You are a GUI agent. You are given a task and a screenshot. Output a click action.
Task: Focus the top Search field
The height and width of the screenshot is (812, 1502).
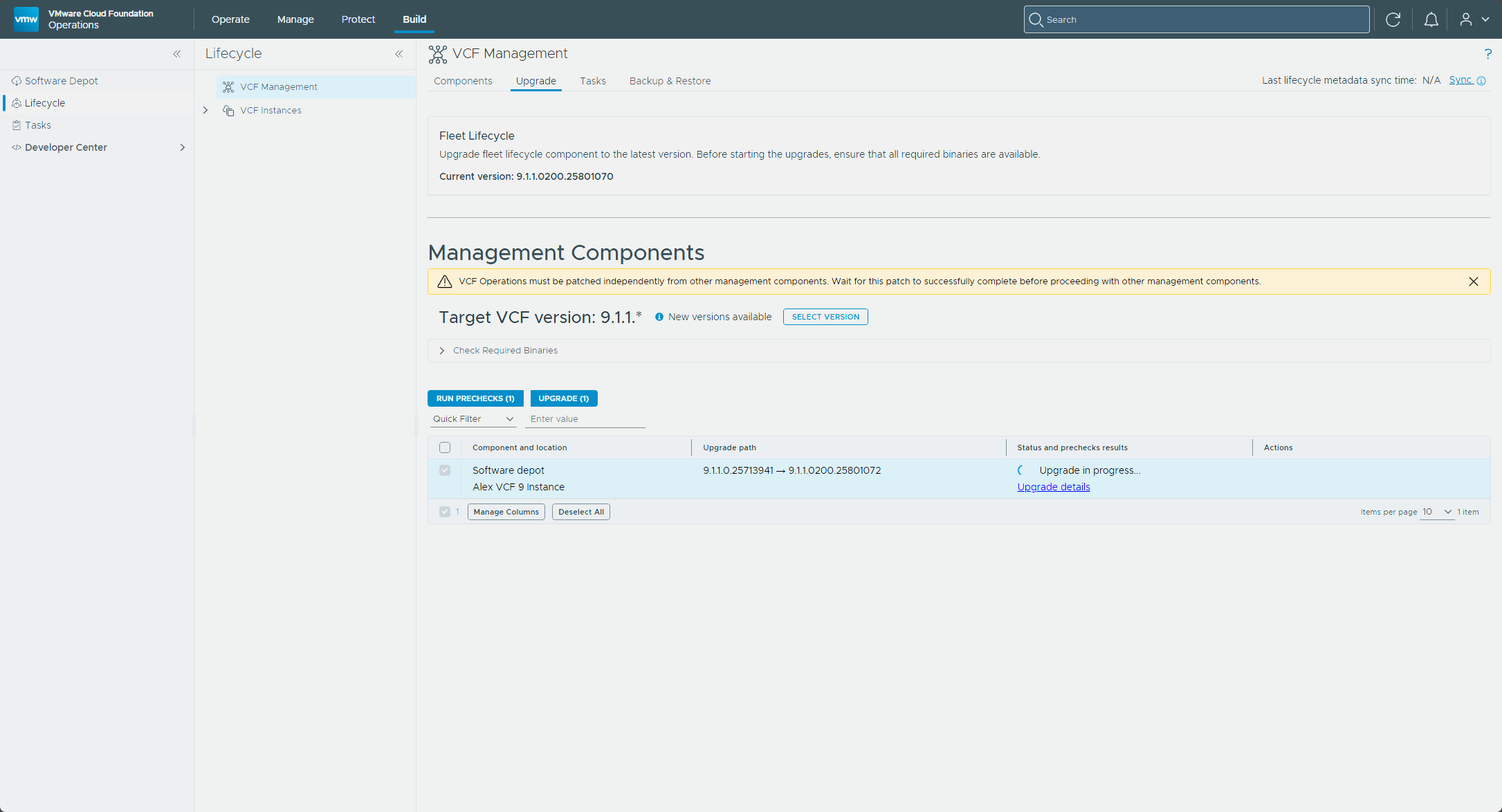pos(1197,19)
